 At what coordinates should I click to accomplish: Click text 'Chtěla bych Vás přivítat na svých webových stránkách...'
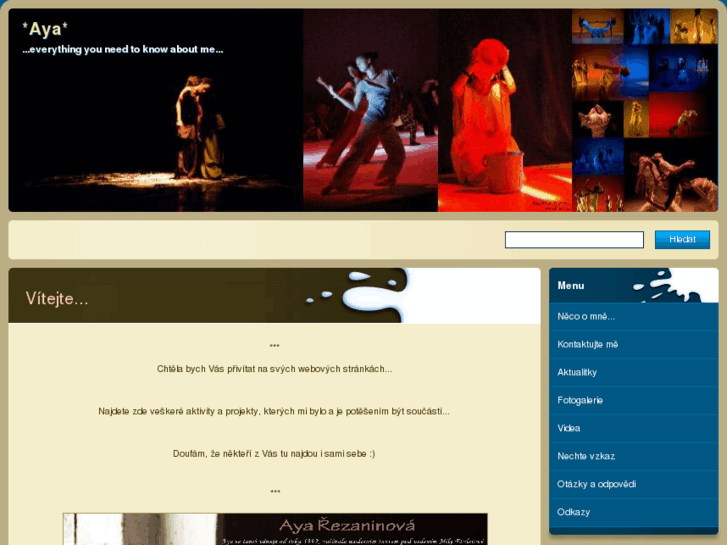[274, 369]
